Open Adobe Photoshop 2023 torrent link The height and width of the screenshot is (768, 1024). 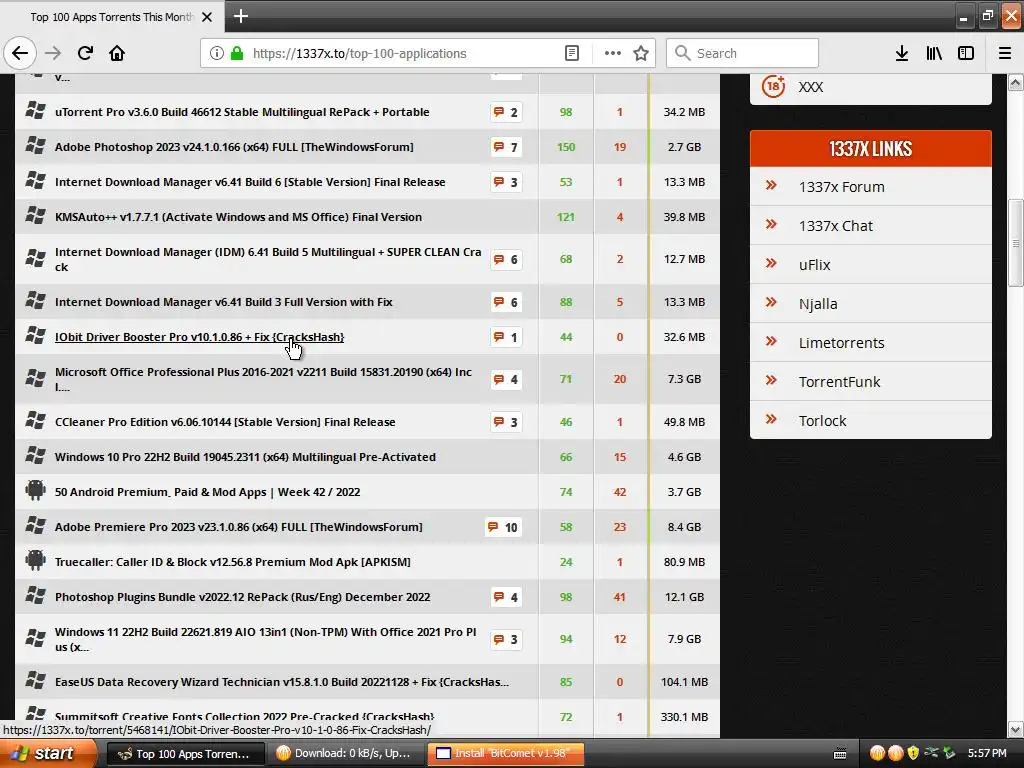pyautogui.click(x=234, y=147)
